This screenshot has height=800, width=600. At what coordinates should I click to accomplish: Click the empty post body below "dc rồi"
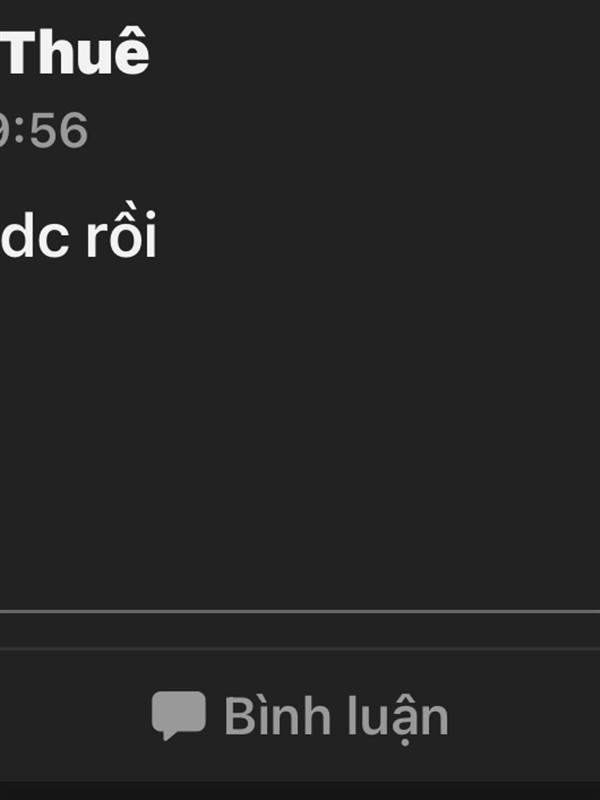[x=300, y=434]
